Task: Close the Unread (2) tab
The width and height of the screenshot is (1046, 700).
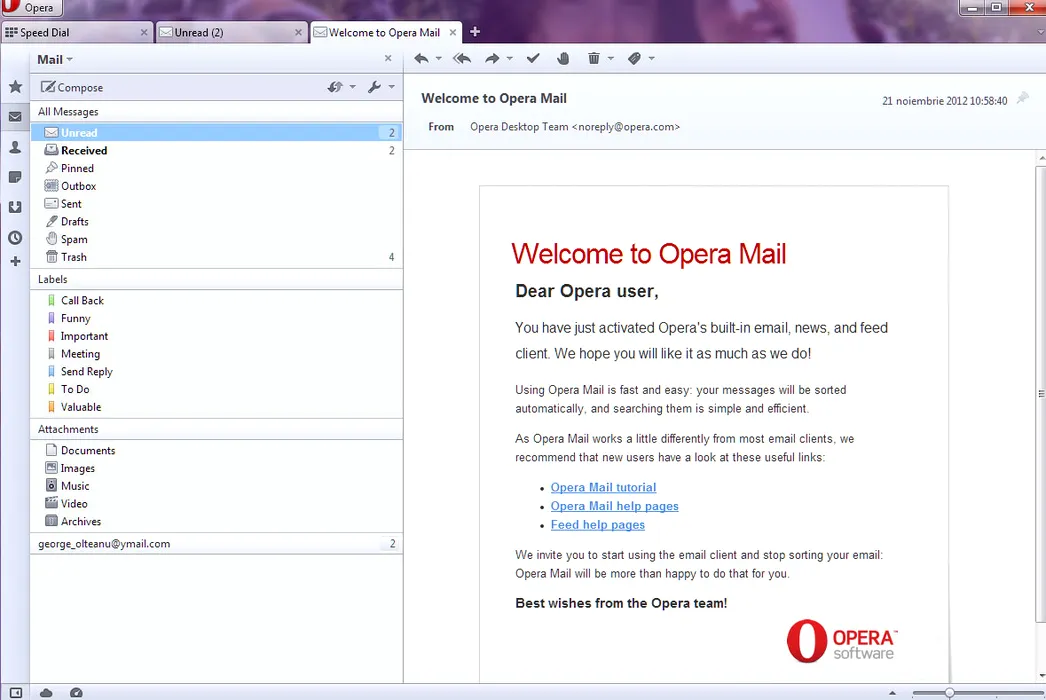Action: [x=298, y=32]
